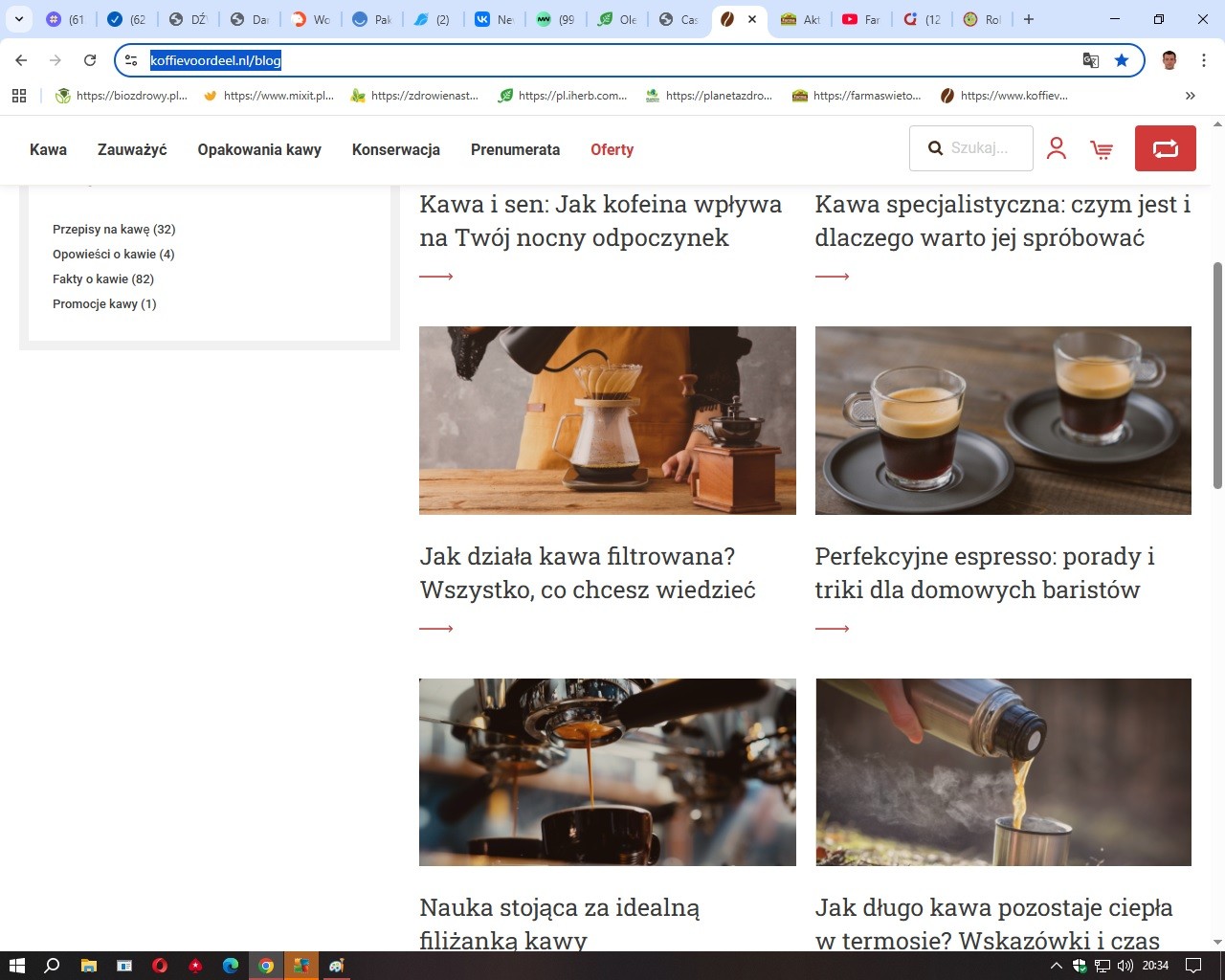The image size is (1225, 980).
Task: Open Google Translate icon in address bar
Action: [x=1091, y=60]
